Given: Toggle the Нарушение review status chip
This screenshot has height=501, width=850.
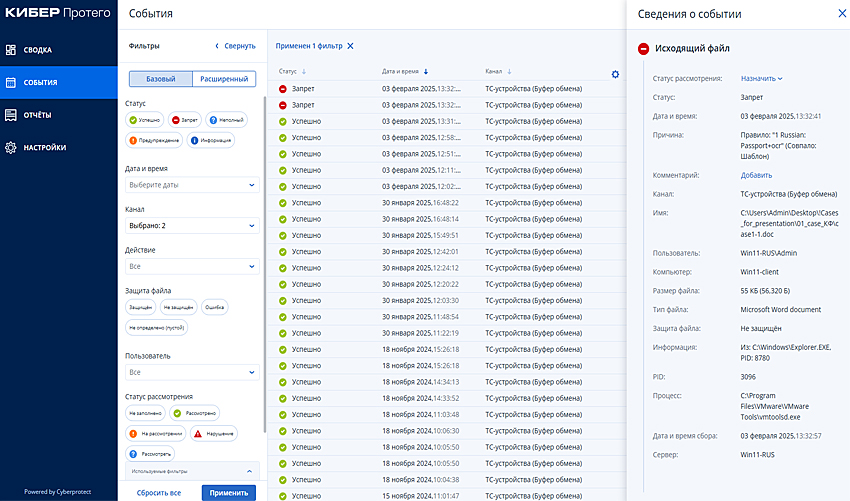Looking at the screenshot, I should [x=214, y=434].
